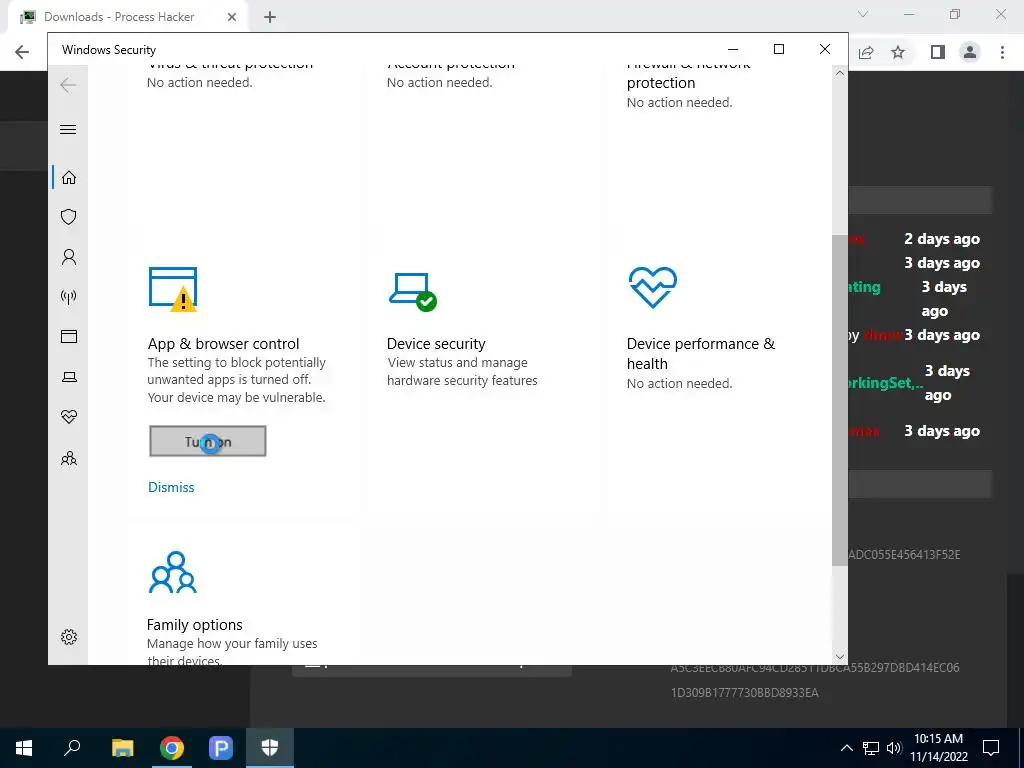Close the Downloads - Process Hacker tab
The image size is (1024, 768).
(232, 17)
